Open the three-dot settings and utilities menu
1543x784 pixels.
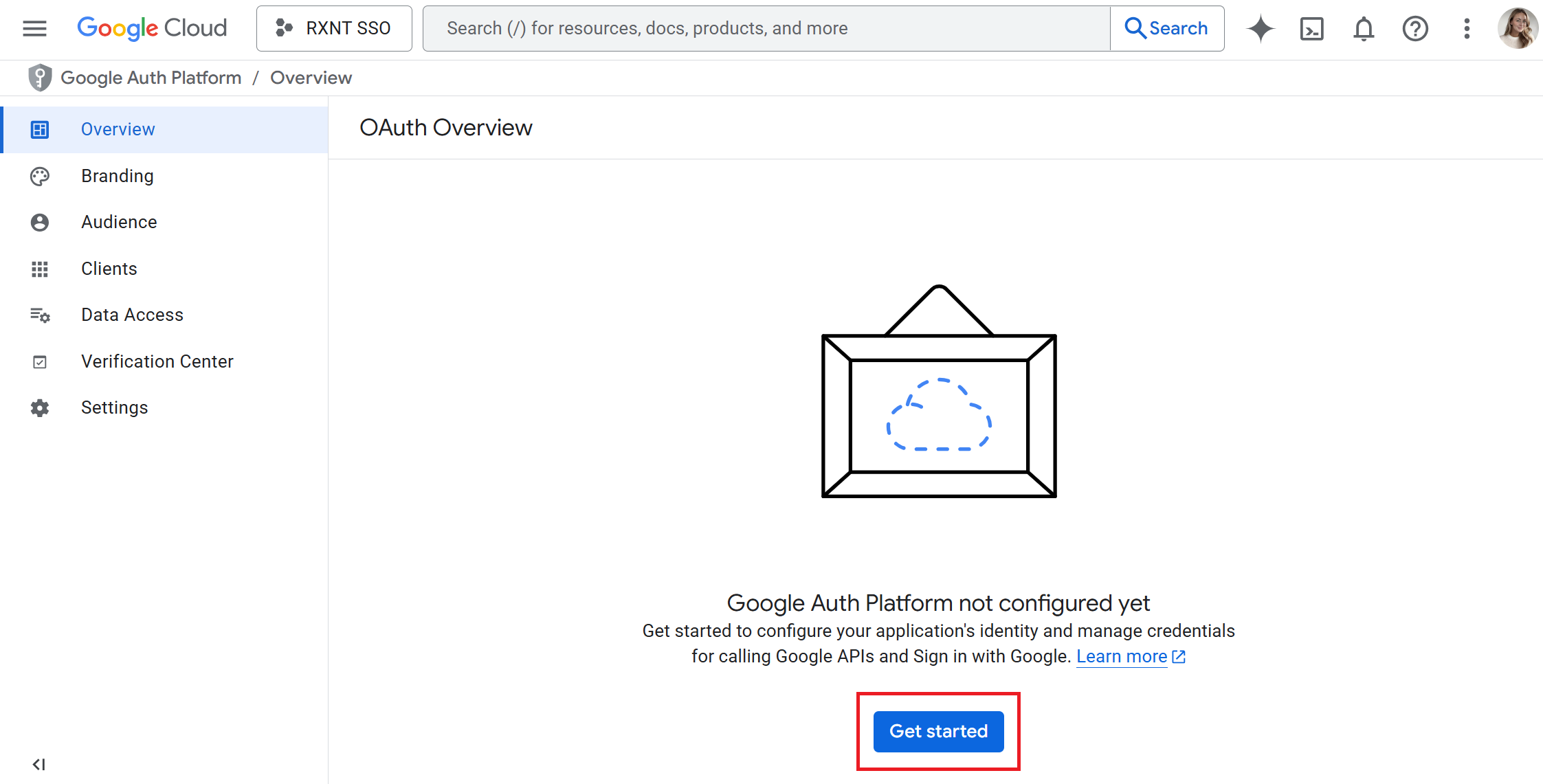[x=1467, y=29]
